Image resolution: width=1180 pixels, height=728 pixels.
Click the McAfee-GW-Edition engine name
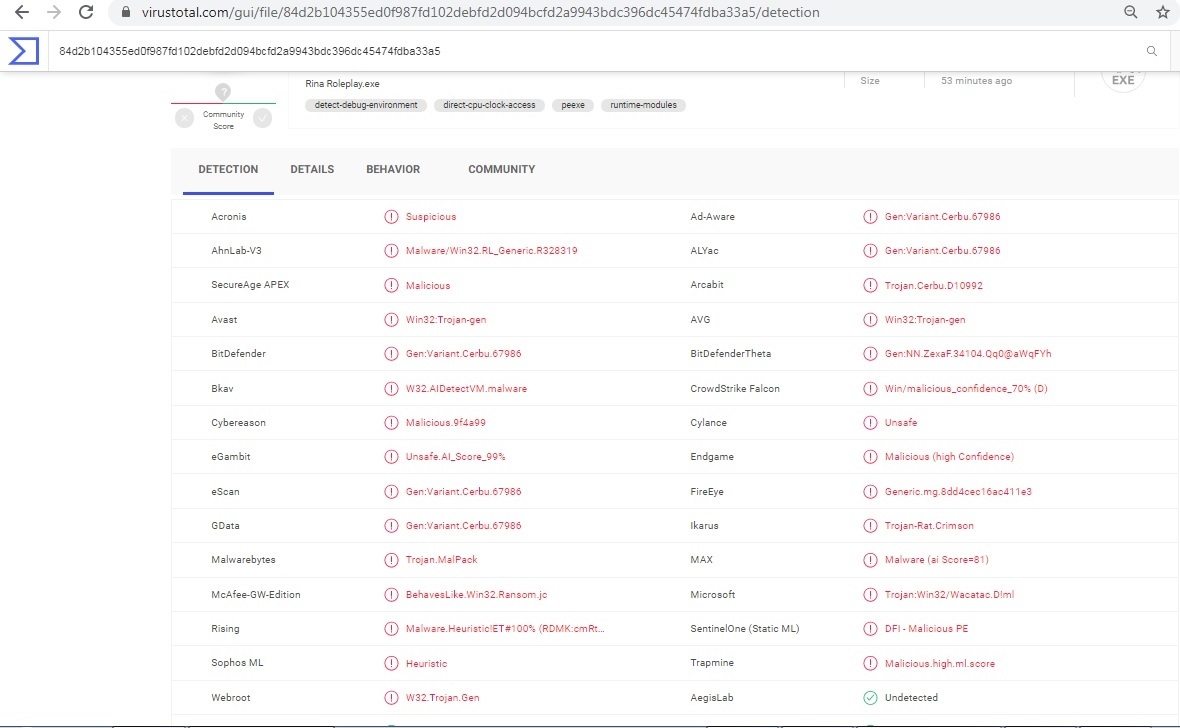[256, 595]
